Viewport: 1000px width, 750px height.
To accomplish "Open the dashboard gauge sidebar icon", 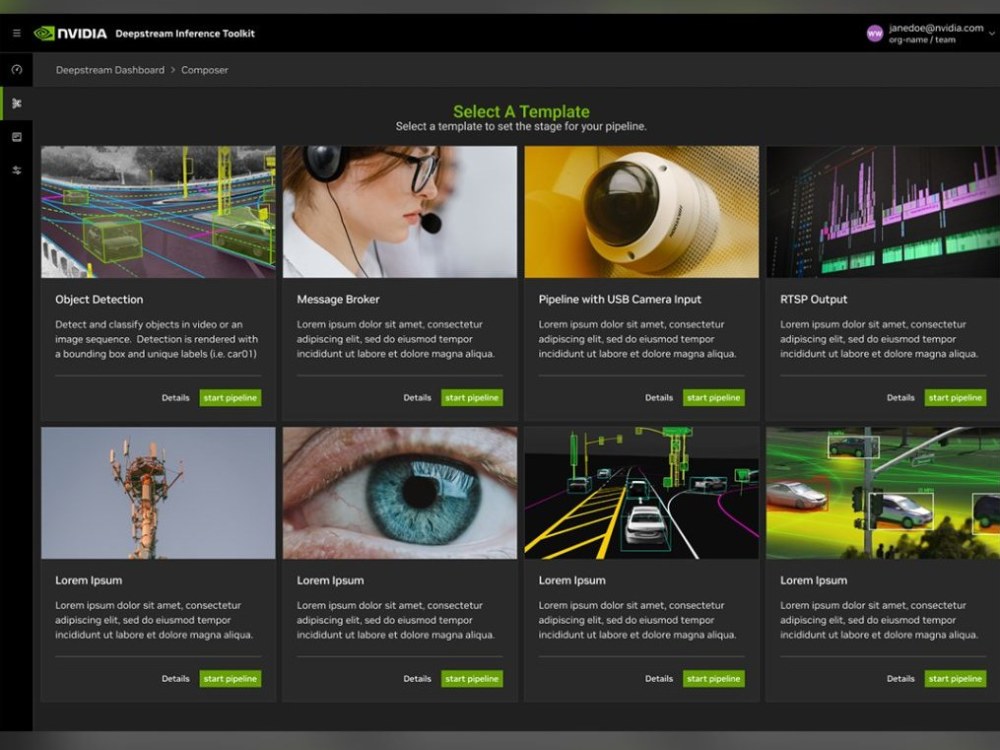I will click(x=17, y=70).
